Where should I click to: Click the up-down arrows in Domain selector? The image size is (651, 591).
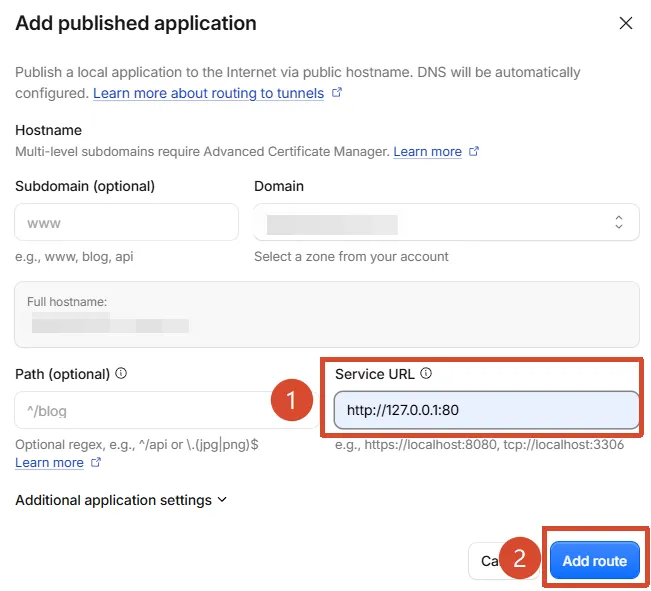[619, 222]
